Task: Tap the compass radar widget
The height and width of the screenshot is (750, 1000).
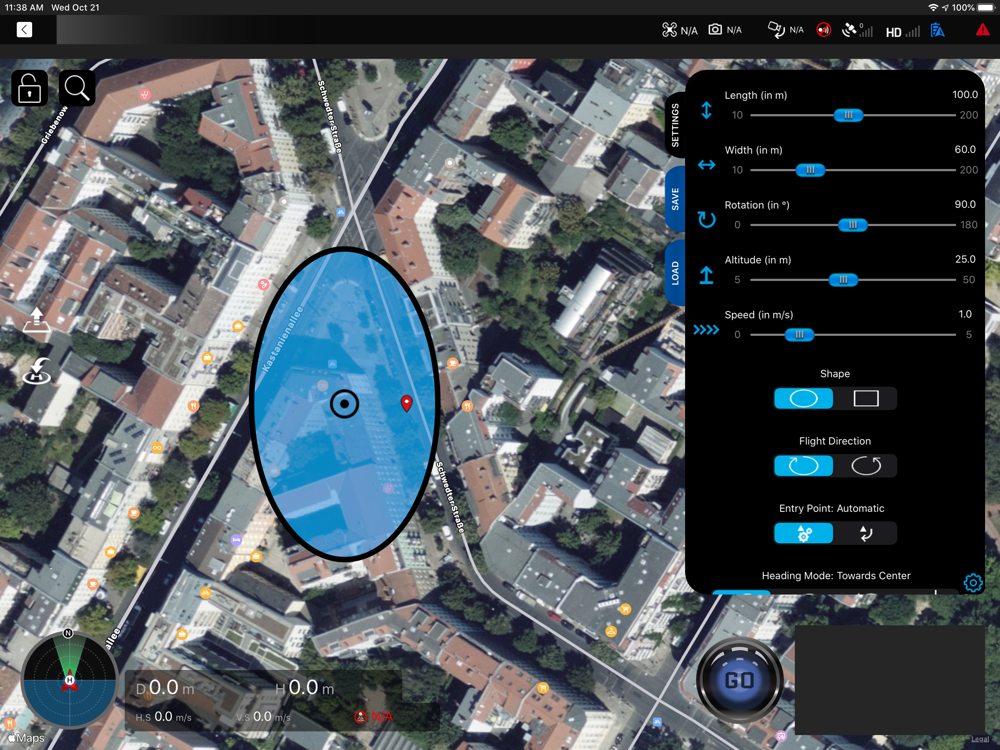Action: (69, 680)
